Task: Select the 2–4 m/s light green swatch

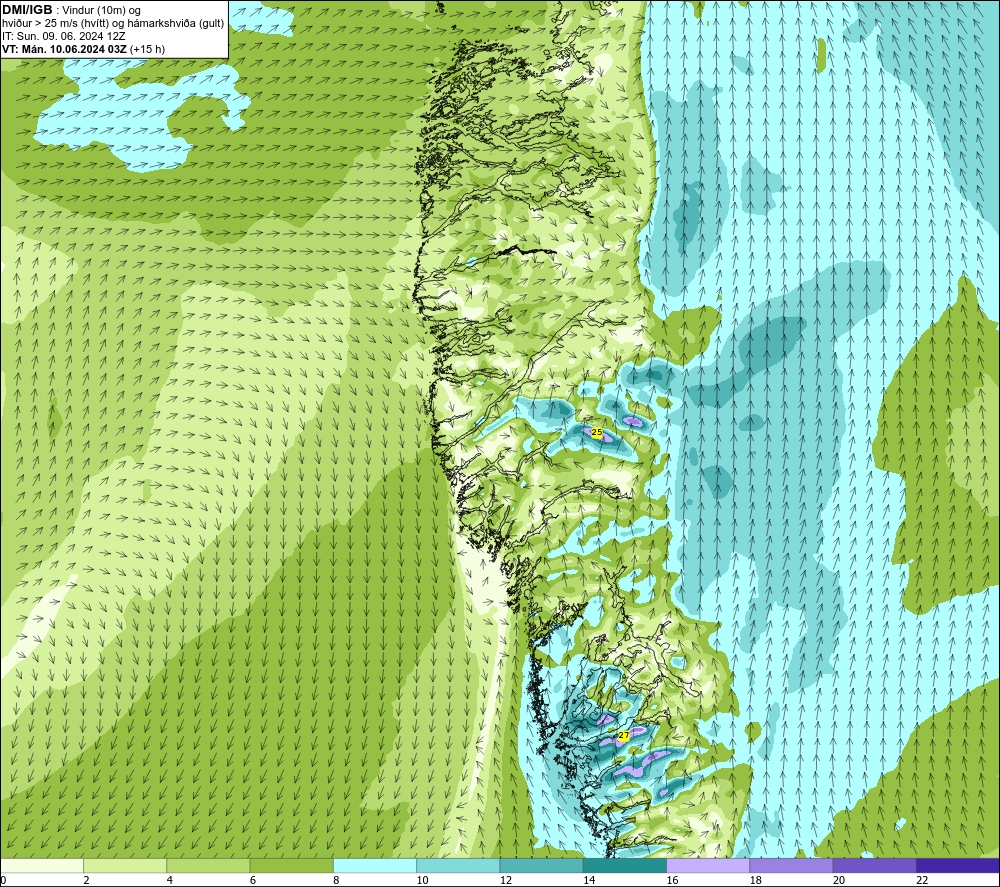Action: pos(125,865)
